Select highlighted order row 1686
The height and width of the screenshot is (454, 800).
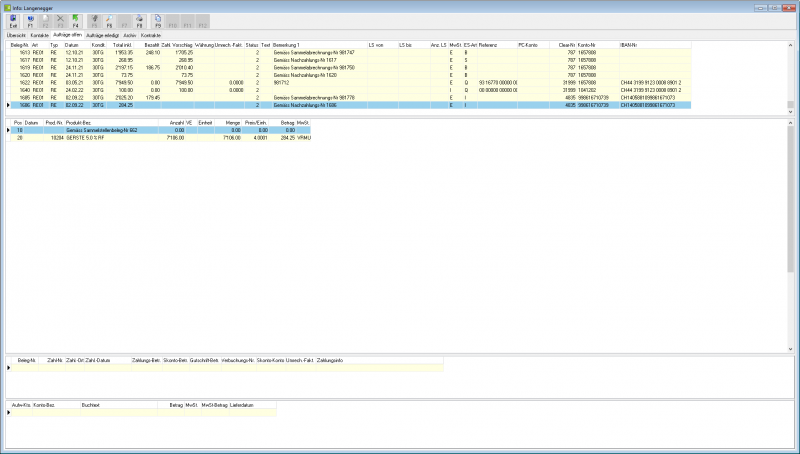point(351,105)
